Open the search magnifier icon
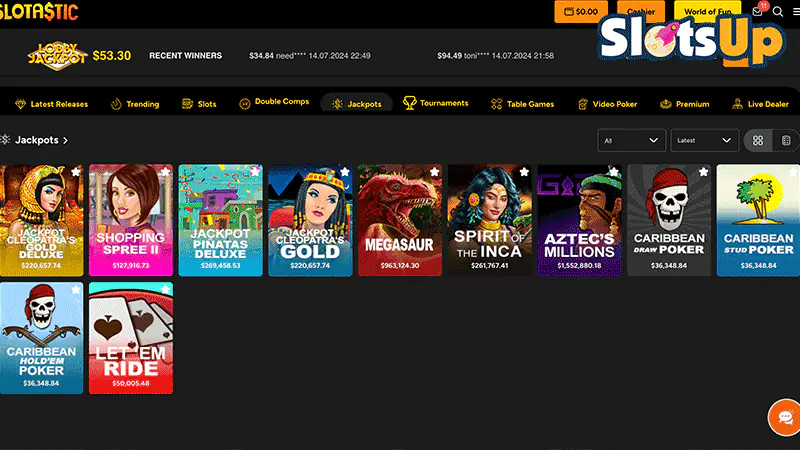 tap(778, 12)
